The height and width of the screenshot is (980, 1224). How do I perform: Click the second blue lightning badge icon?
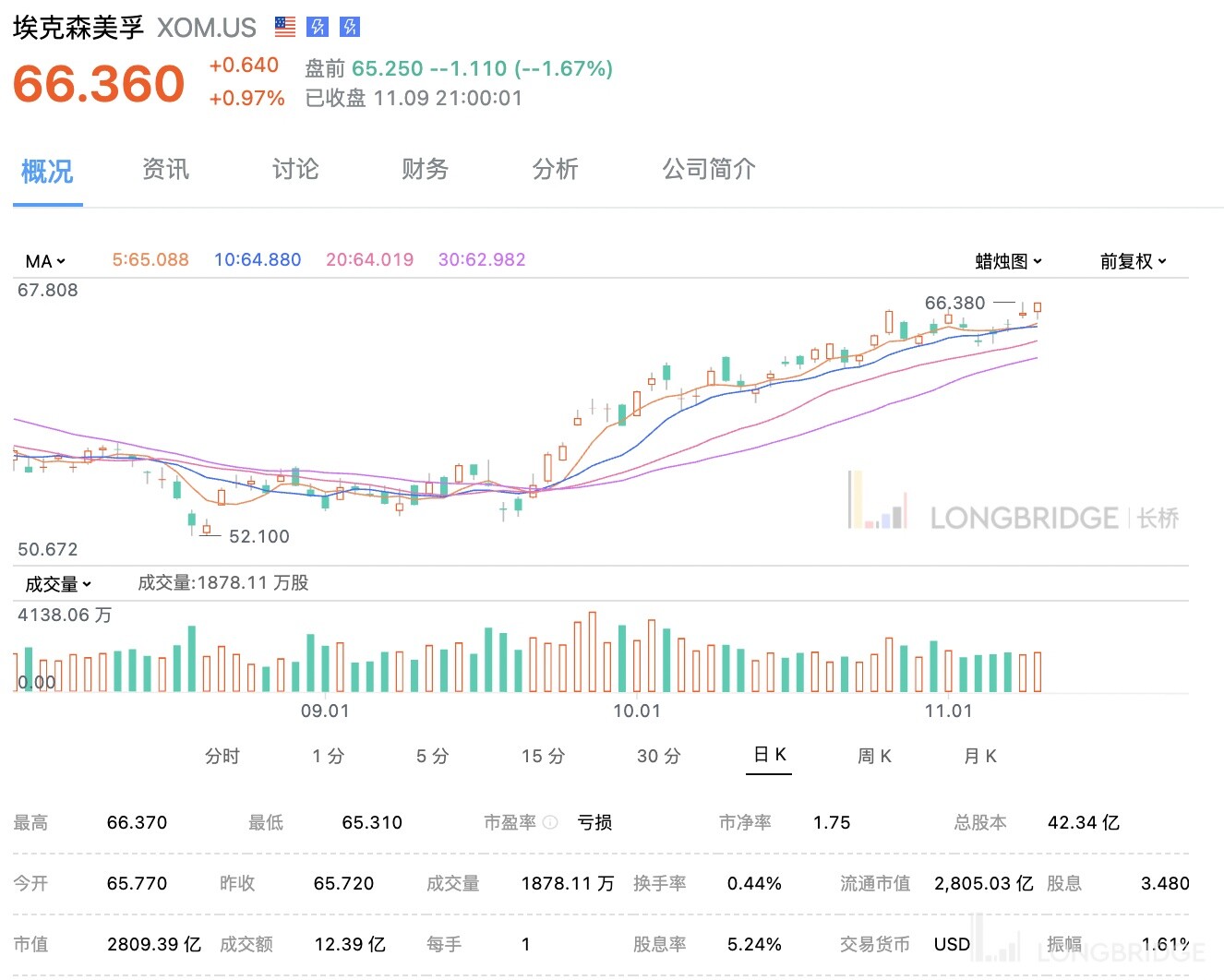[350, 27]
